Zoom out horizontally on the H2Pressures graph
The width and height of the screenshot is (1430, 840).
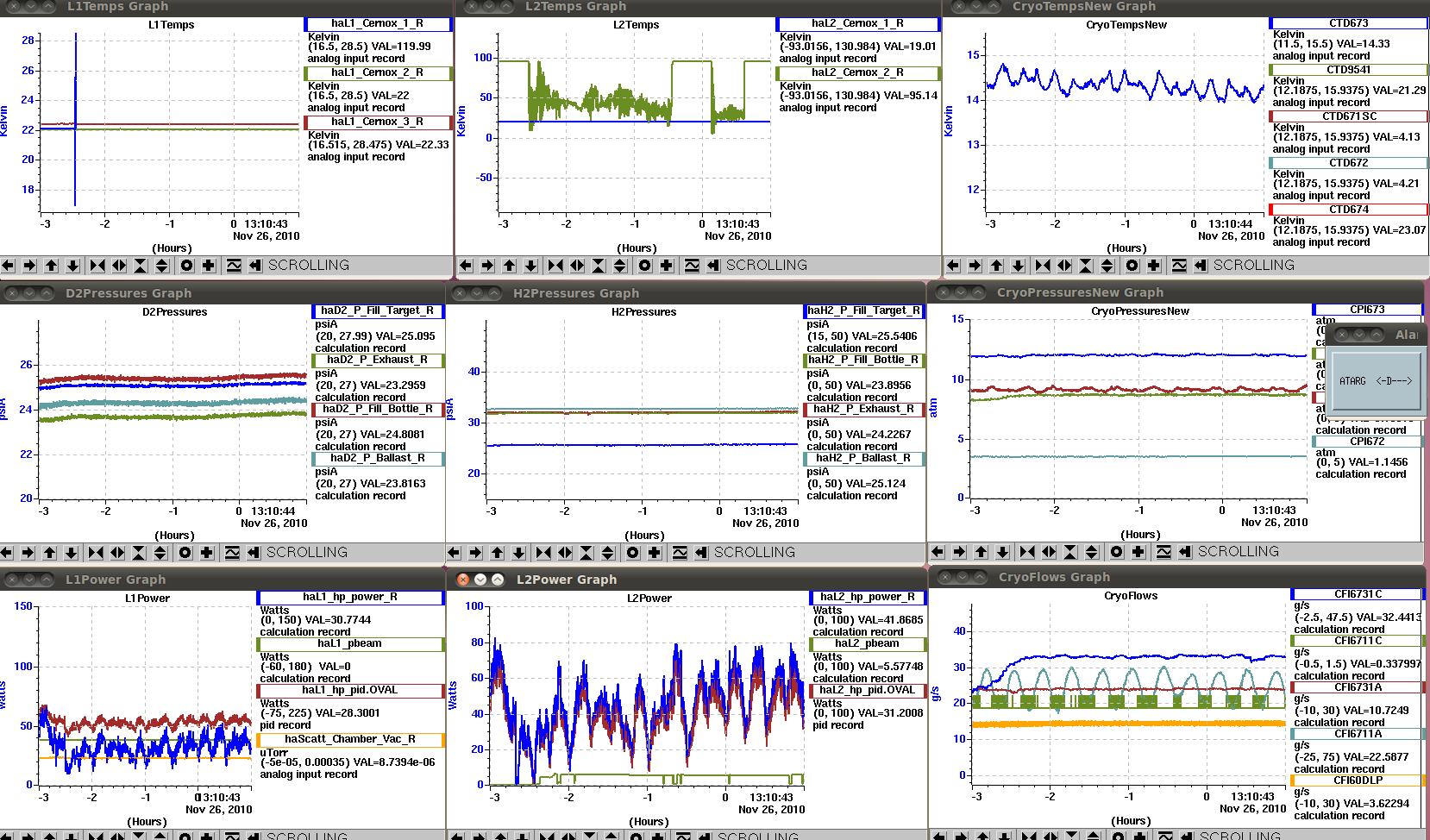[x=565, y=553]
